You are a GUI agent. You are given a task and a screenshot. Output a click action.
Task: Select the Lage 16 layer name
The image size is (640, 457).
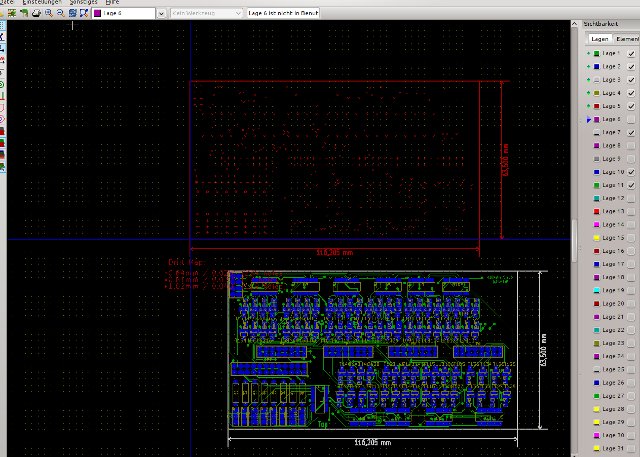(613, 251)
